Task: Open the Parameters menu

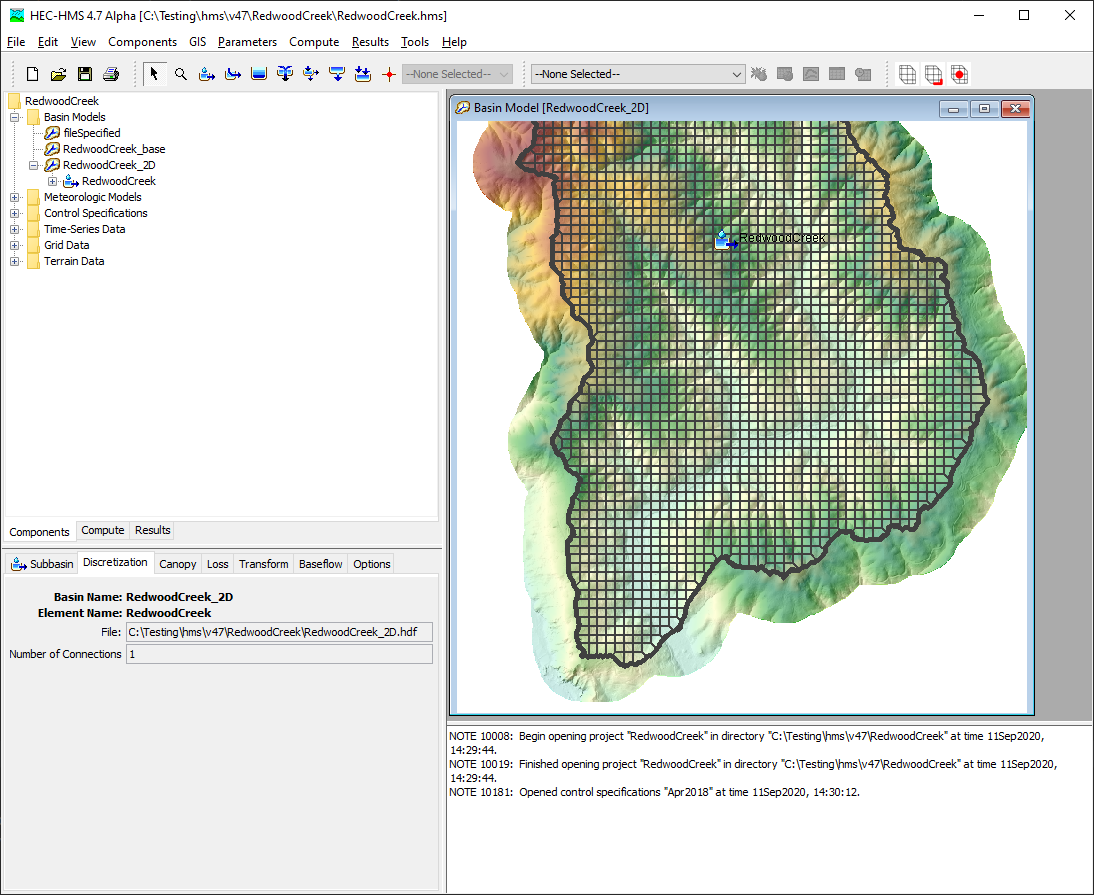Action: coord(247,42)
